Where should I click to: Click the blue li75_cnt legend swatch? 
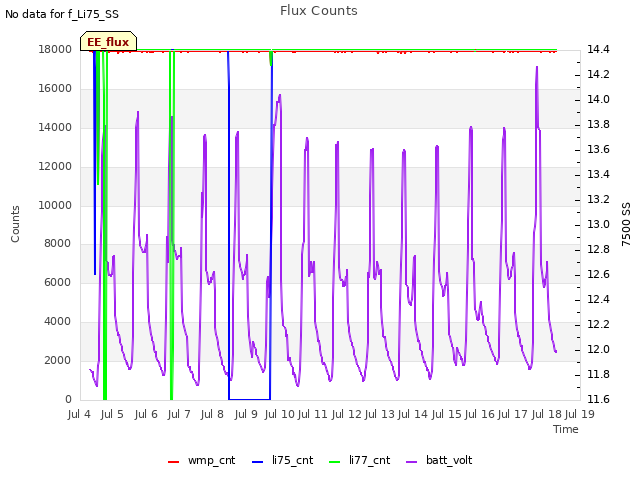258,462
